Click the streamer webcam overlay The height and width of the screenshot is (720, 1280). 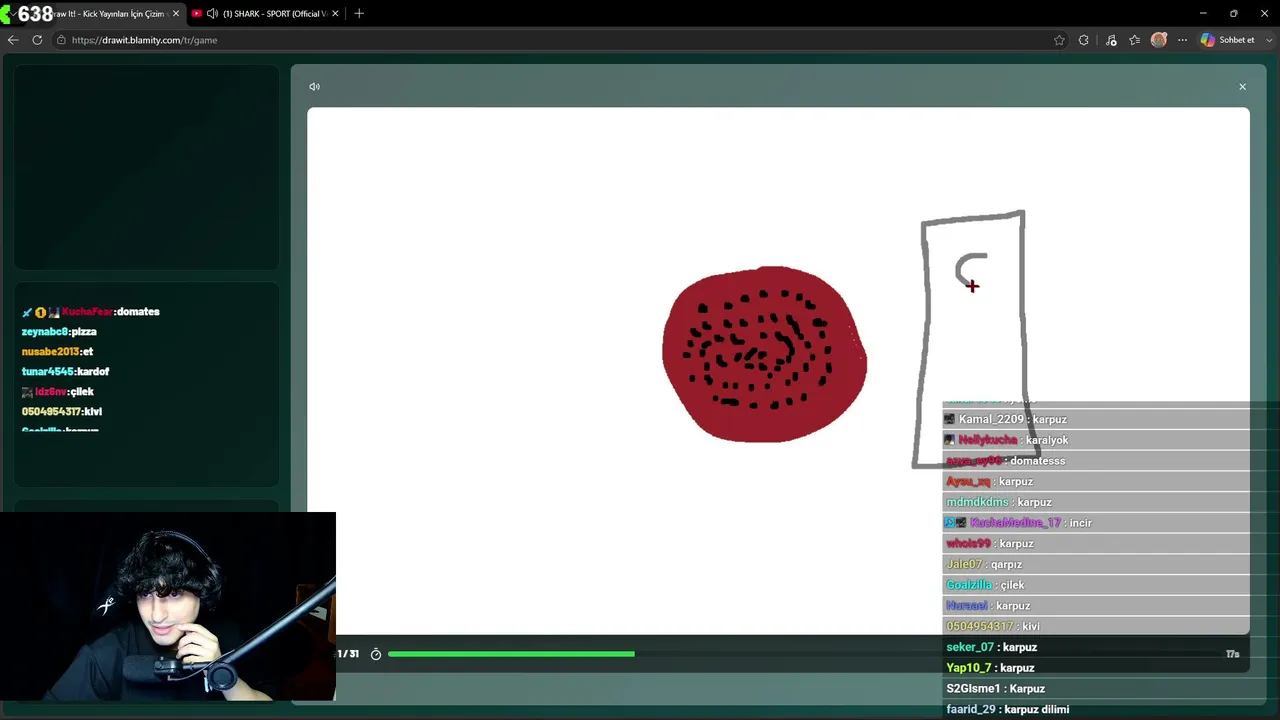(168, 607)
